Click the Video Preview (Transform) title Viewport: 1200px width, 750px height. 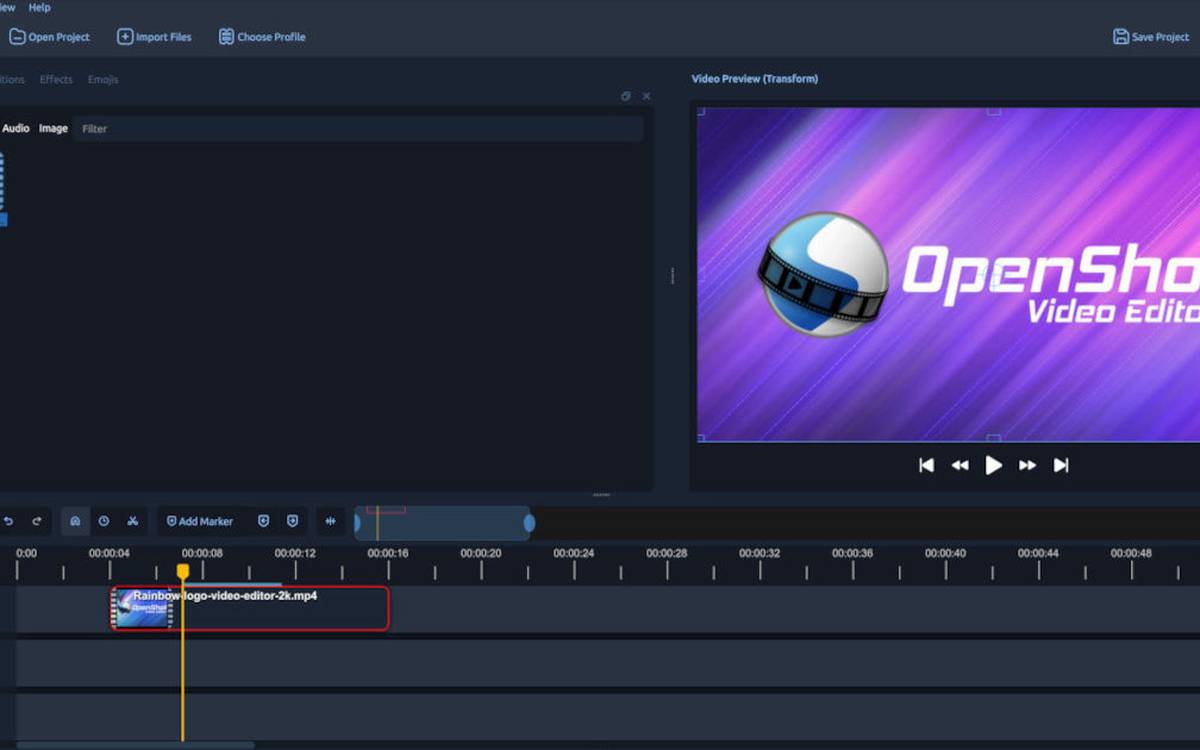point(755,79)
